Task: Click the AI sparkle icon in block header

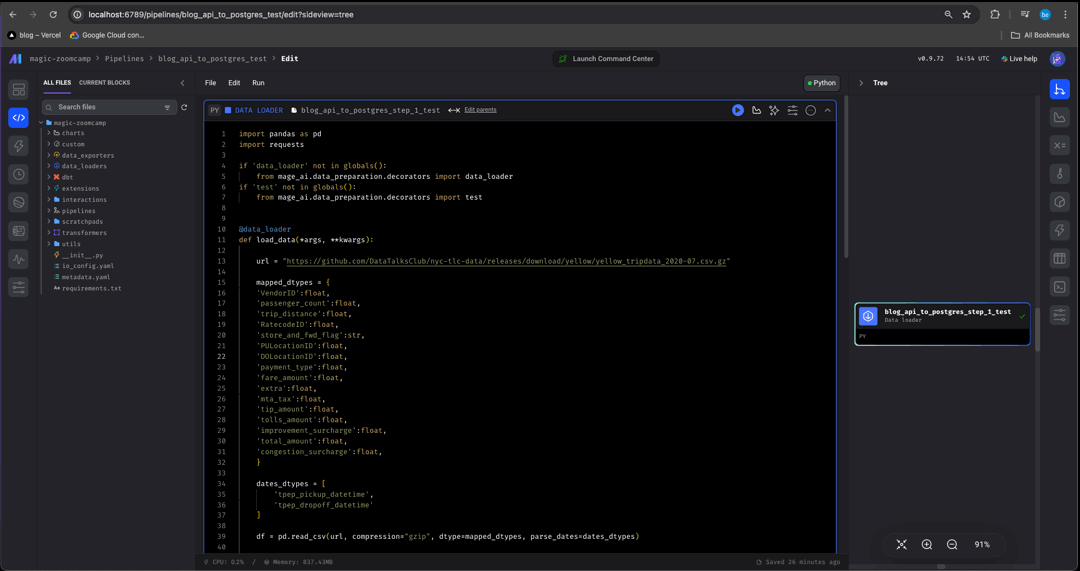Action: click(x=774, y=110)
